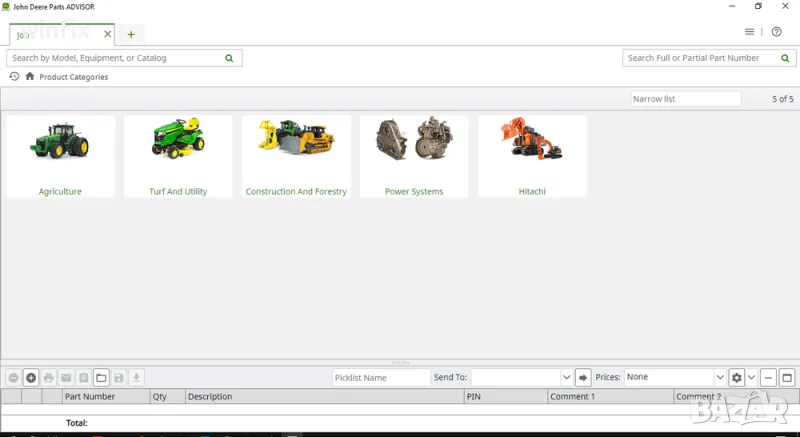Screen dimensions: 800x437
Task: Open the Agriculture product category
Action: (60, 156)
